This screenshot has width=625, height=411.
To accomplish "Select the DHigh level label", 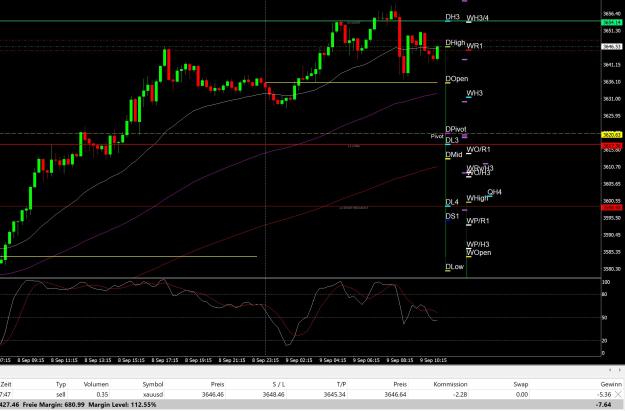I will 455,43.
